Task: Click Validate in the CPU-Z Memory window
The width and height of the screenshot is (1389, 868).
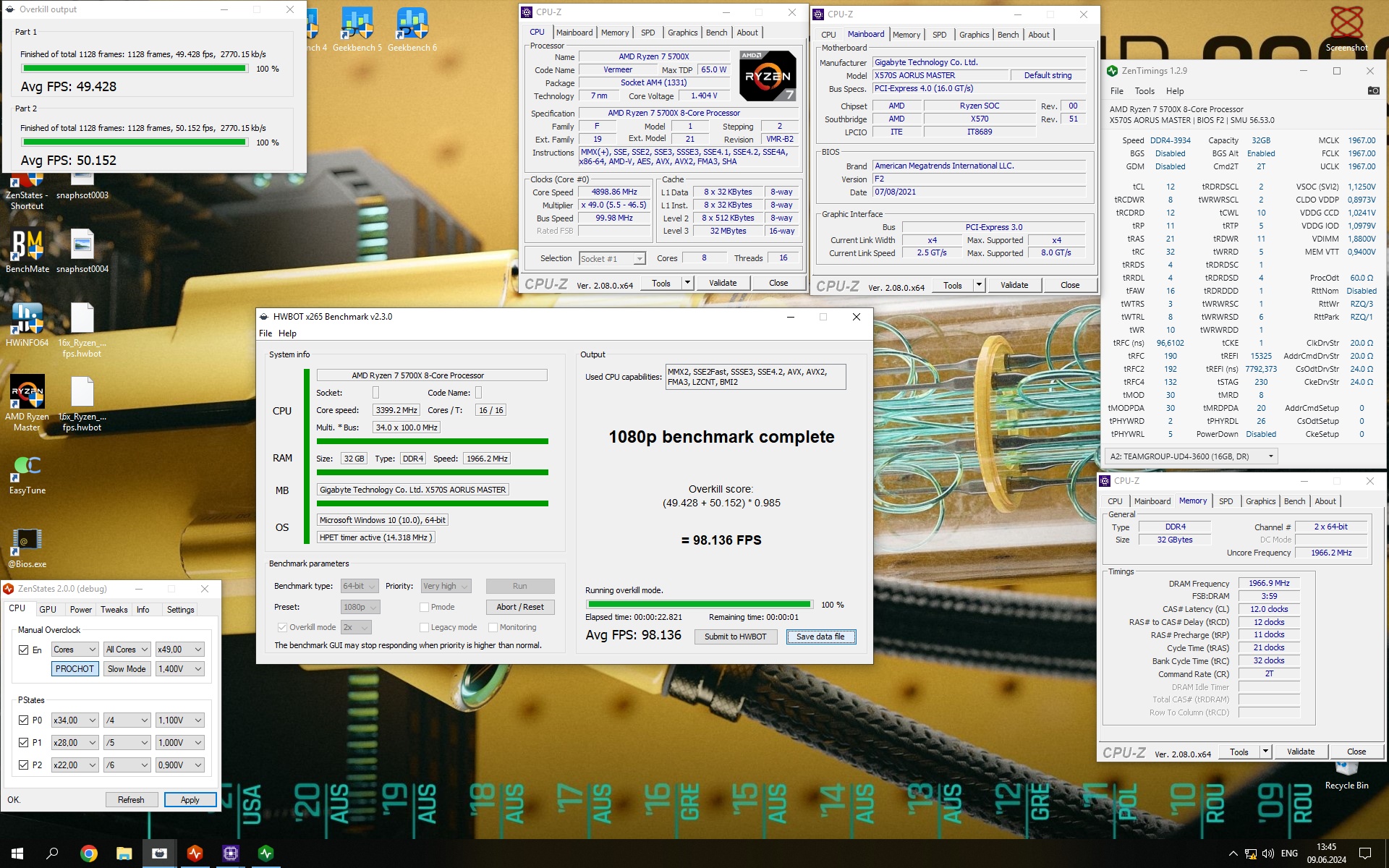Action: [x=1300, y=752]
